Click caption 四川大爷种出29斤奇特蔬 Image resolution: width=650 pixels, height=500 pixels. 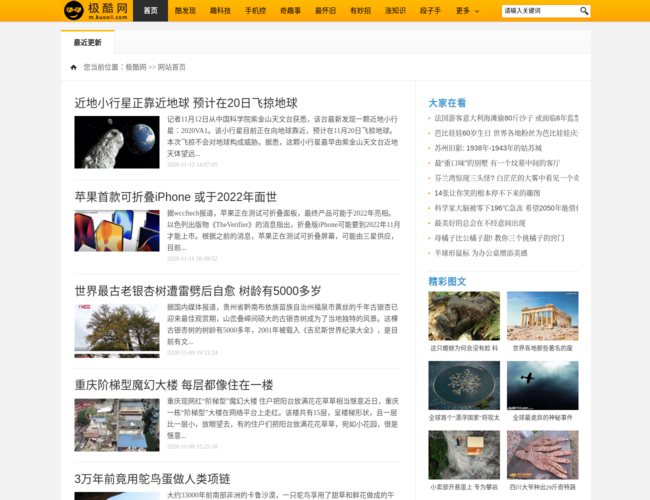543,487
